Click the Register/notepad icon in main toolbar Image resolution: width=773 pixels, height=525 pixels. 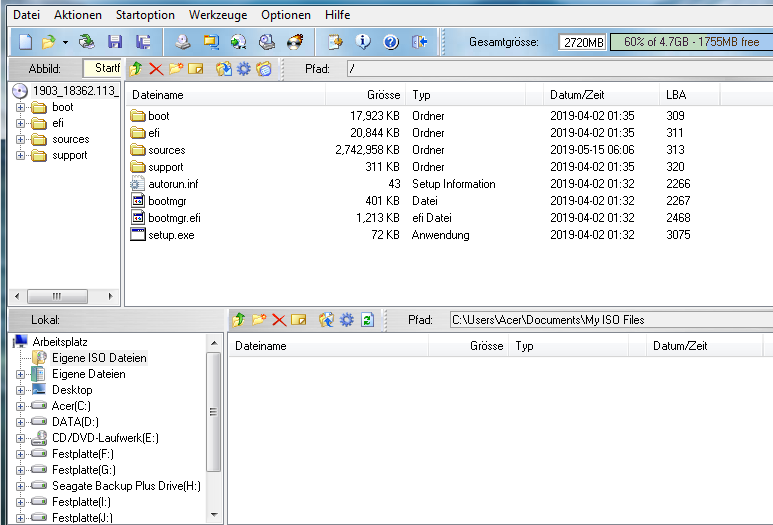click(335, 42)
